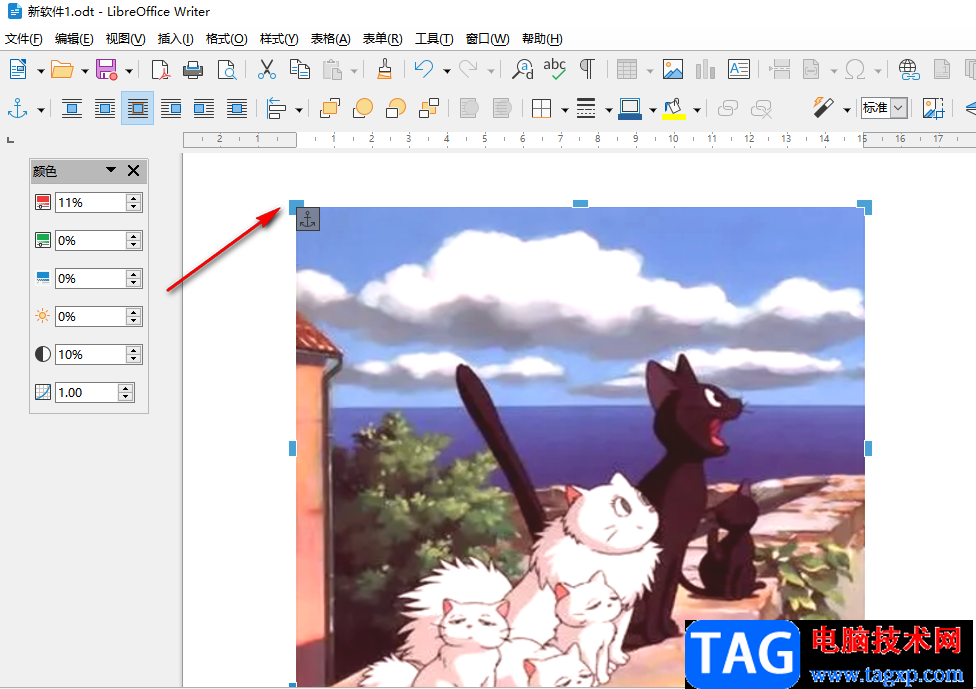The image size is (976, 689).
Task: Expand the New document dropdown arrow
Action: point(41,71)
